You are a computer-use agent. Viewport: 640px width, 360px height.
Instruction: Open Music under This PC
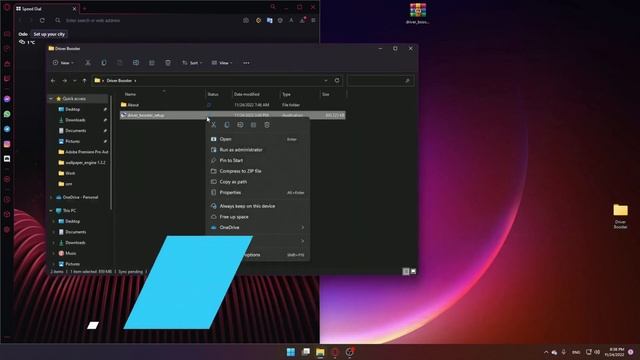point(70,253)
